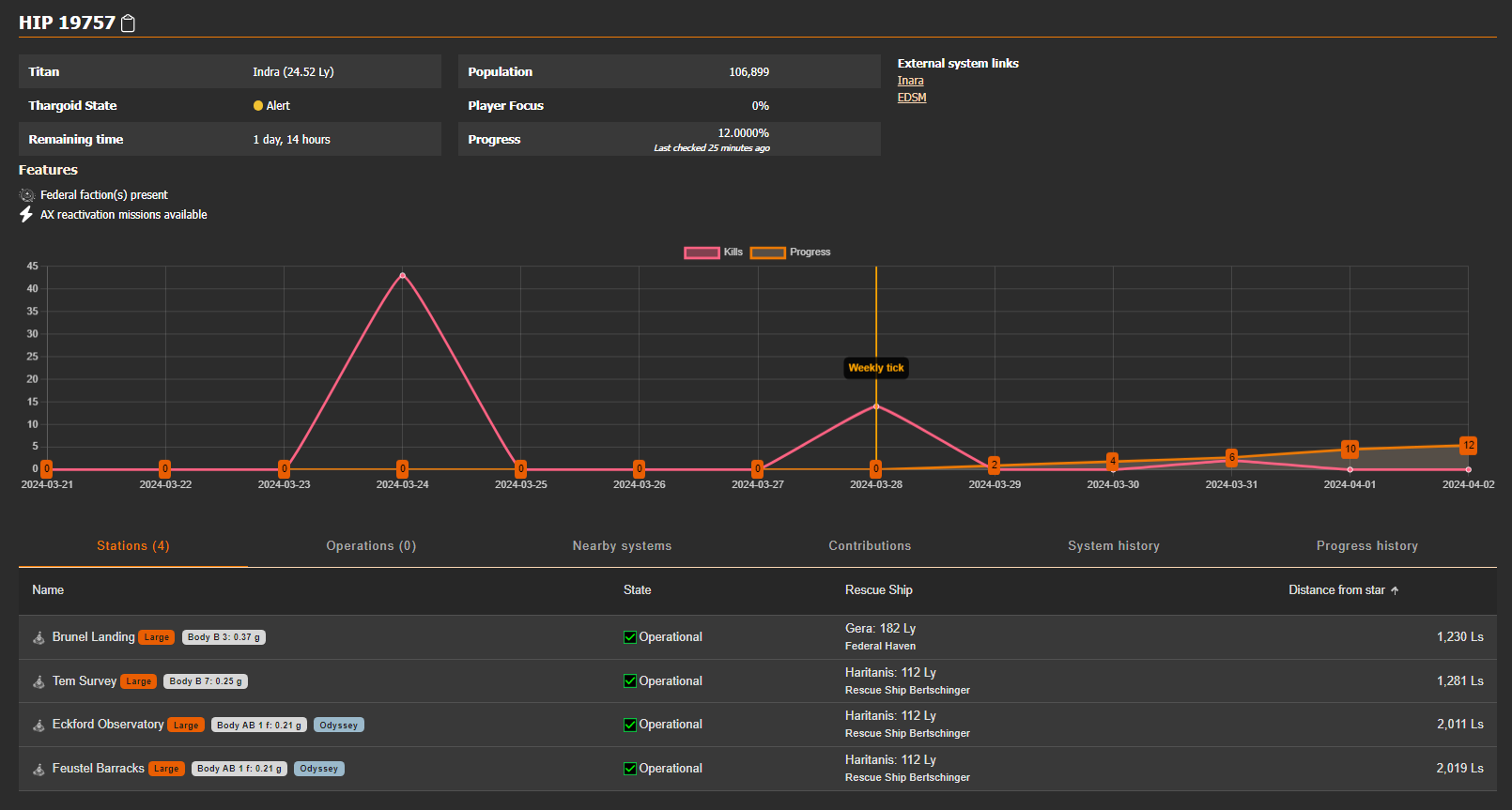Open the System history tab
The width and height of the screenshot is (1512, 810).
tap(1114, 546)
